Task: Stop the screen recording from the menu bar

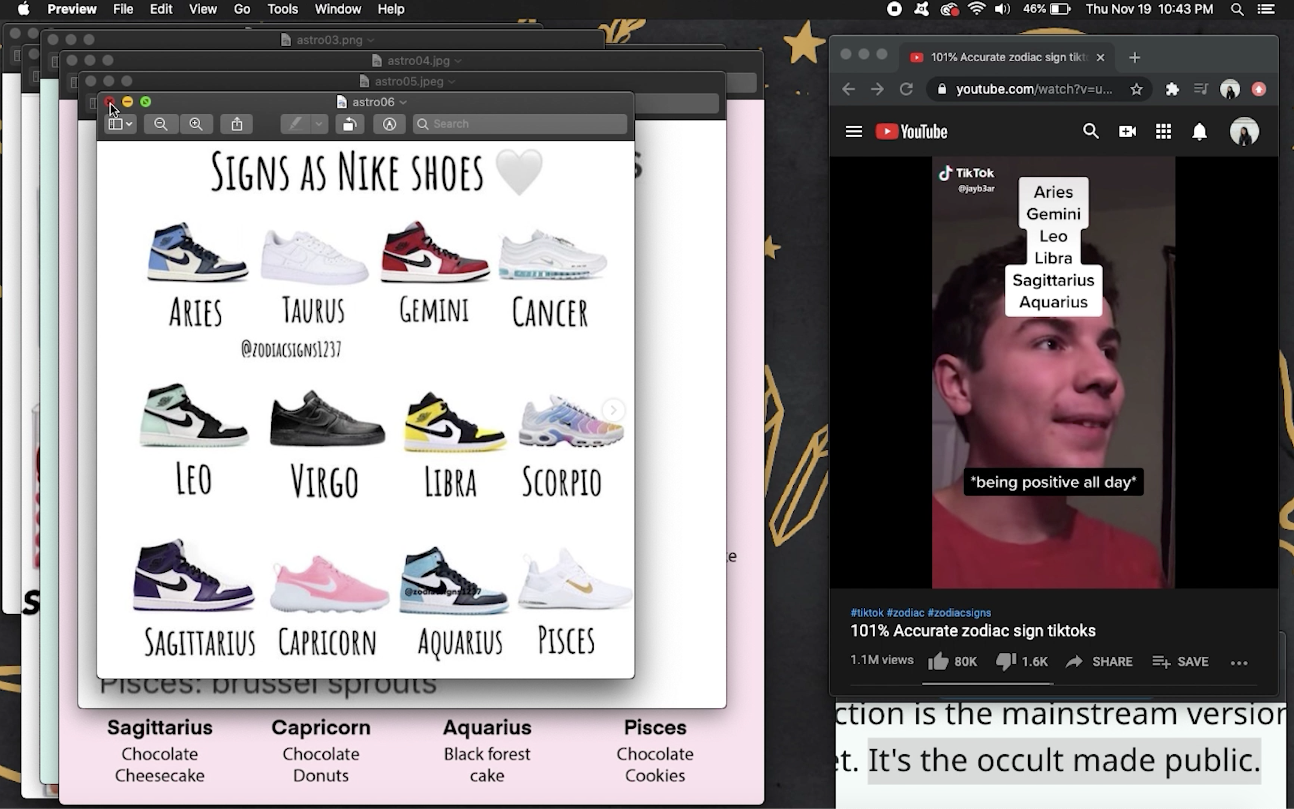Action: [894, 9]
